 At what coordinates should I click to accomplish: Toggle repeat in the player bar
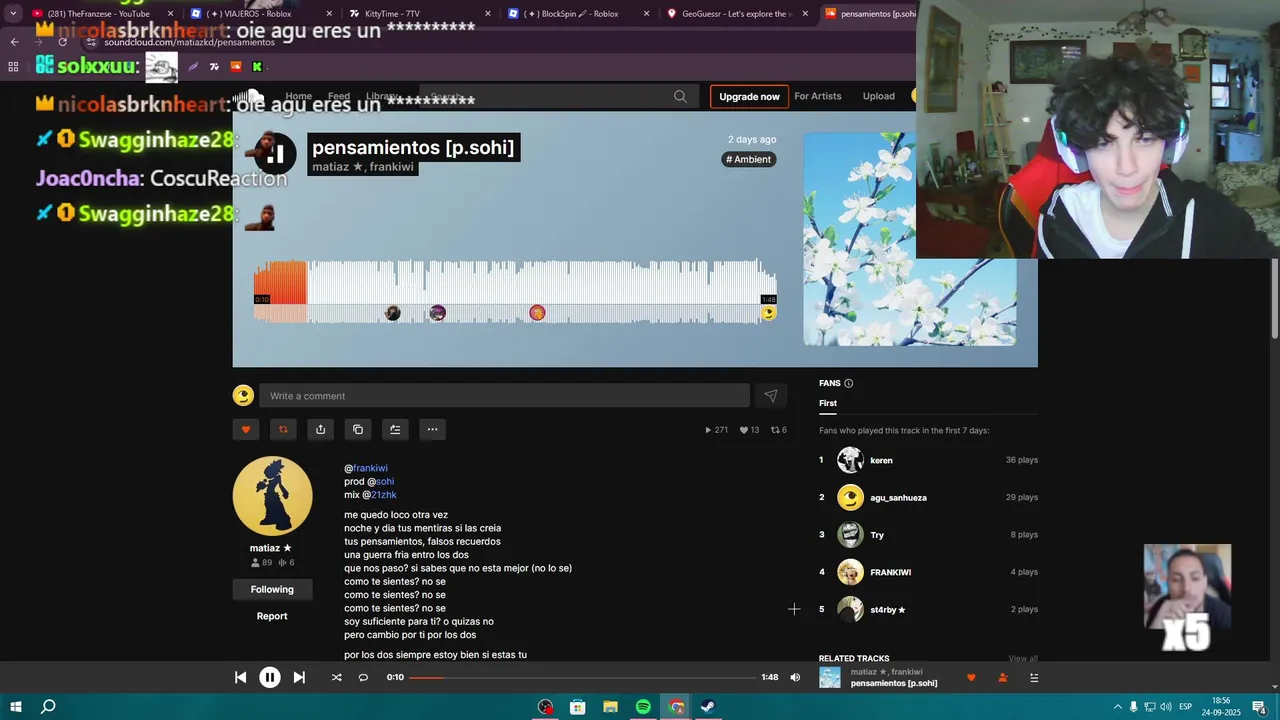(x=363, y=677)
